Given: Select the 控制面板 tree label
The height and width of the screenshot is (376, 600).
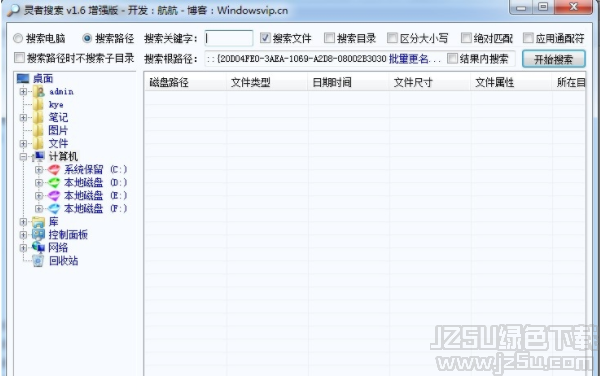Looking at the screenshot, I should (x=68, y=234).
